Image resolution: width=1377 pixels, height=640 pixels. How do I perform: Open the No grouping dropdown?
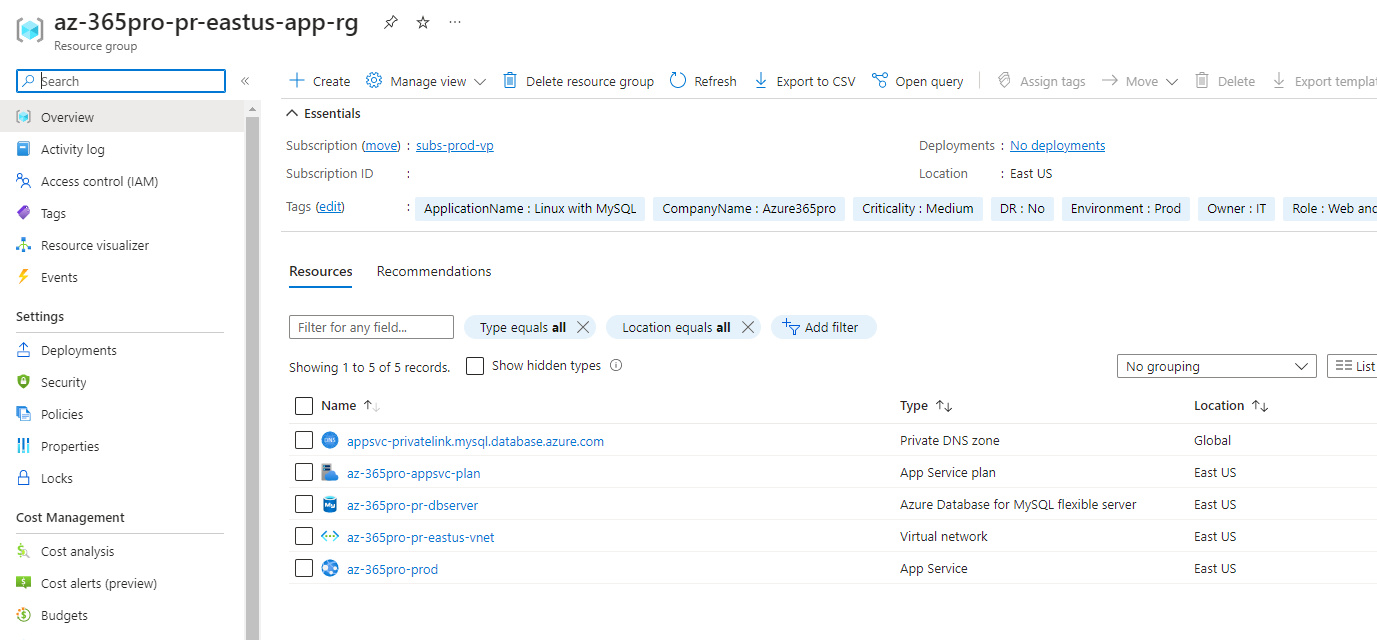(1216, 367)
